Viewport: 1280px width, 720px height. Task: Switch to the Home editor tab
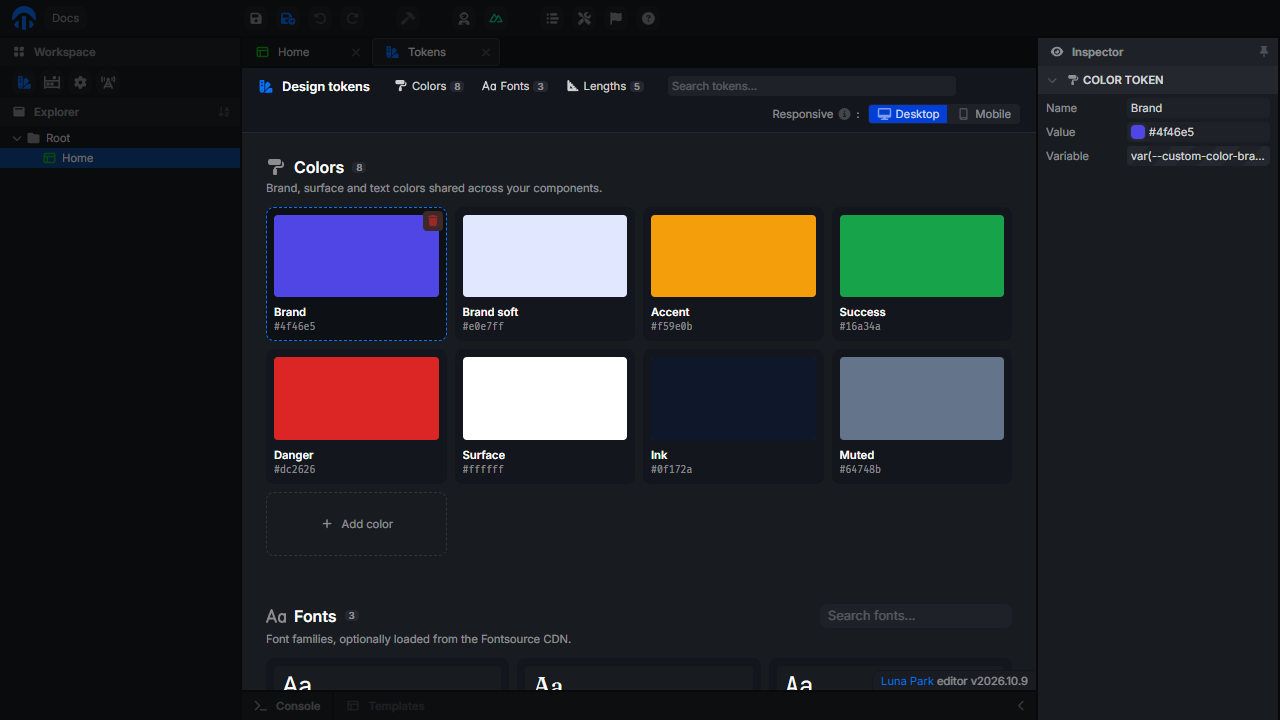pos(293,52)
